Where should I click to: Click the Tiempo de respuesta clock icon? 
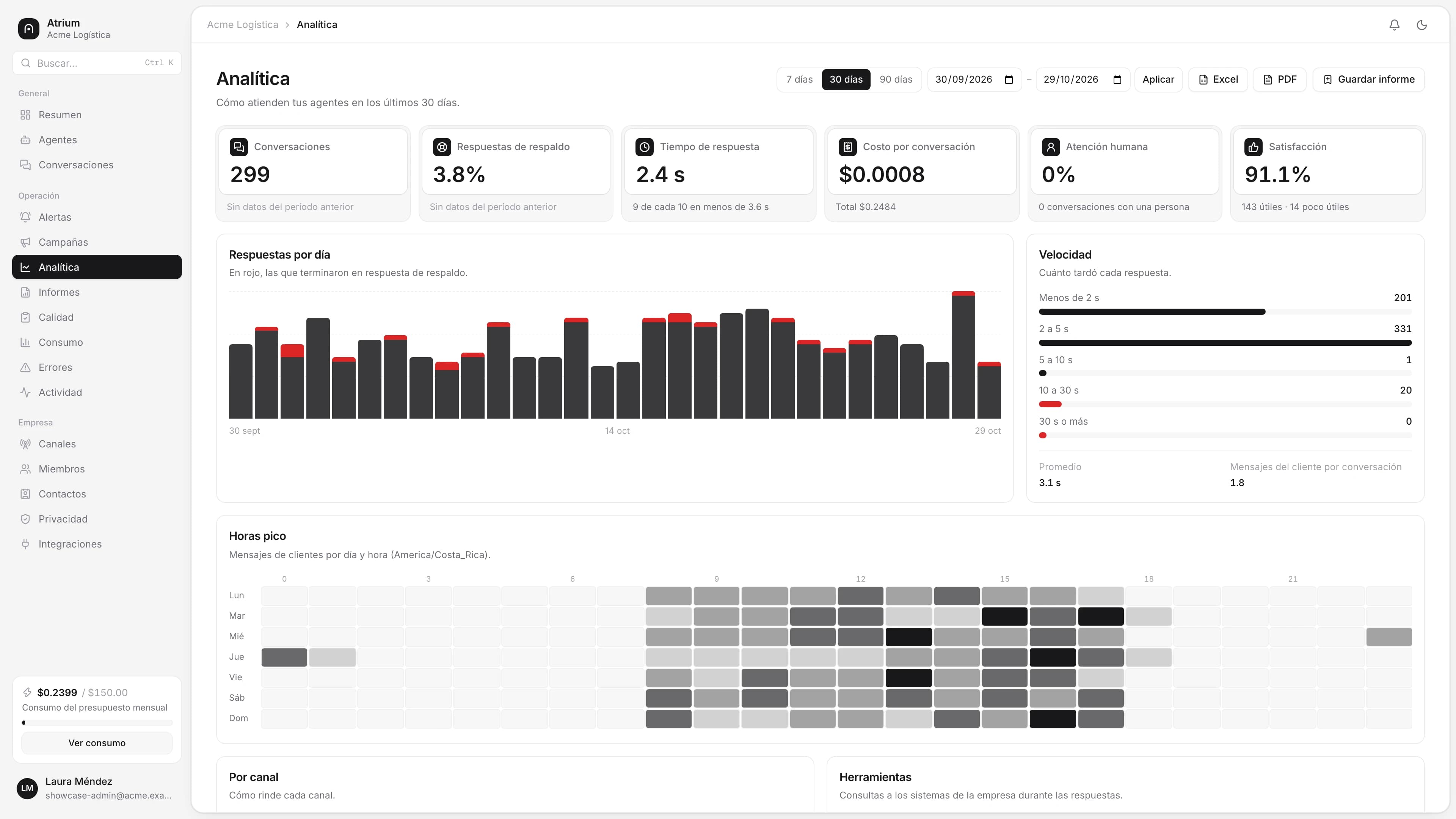click(644, 147)
